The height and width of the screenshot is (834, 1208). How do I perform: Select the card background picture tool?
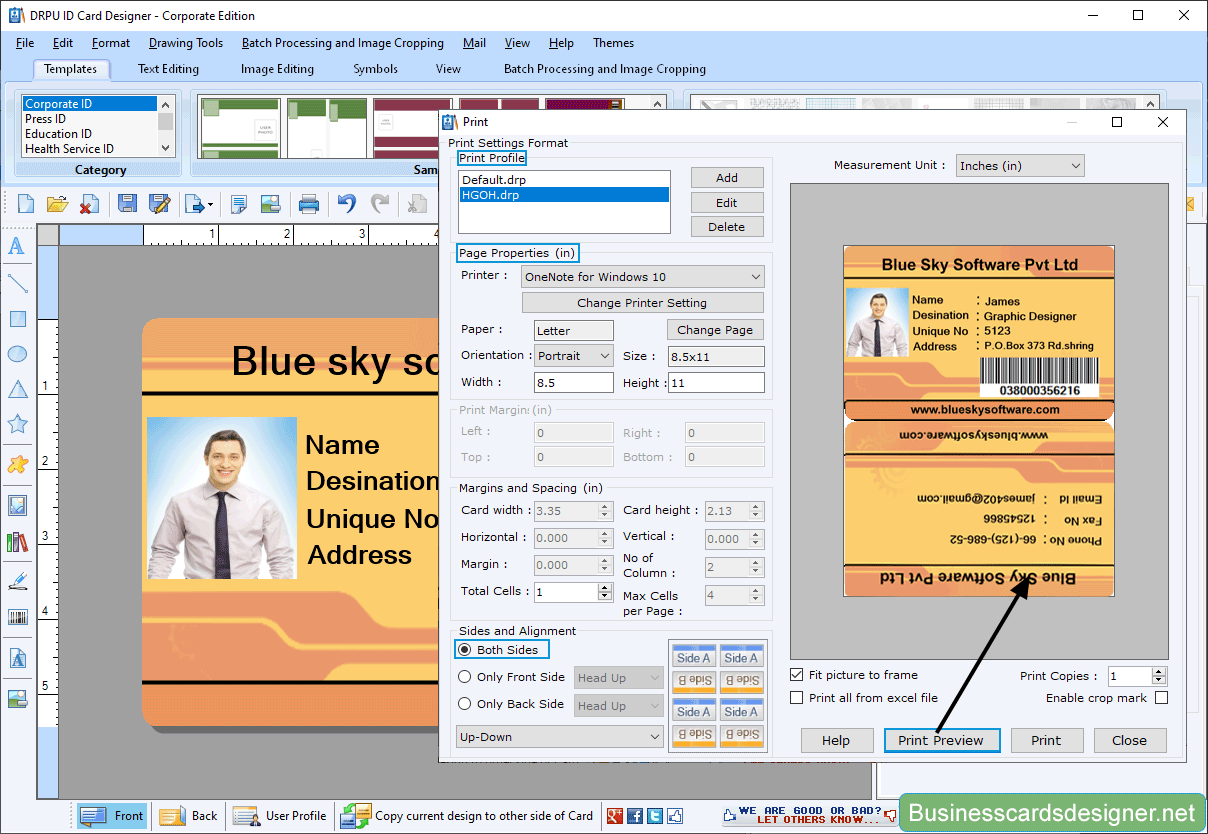pos(17,698)
